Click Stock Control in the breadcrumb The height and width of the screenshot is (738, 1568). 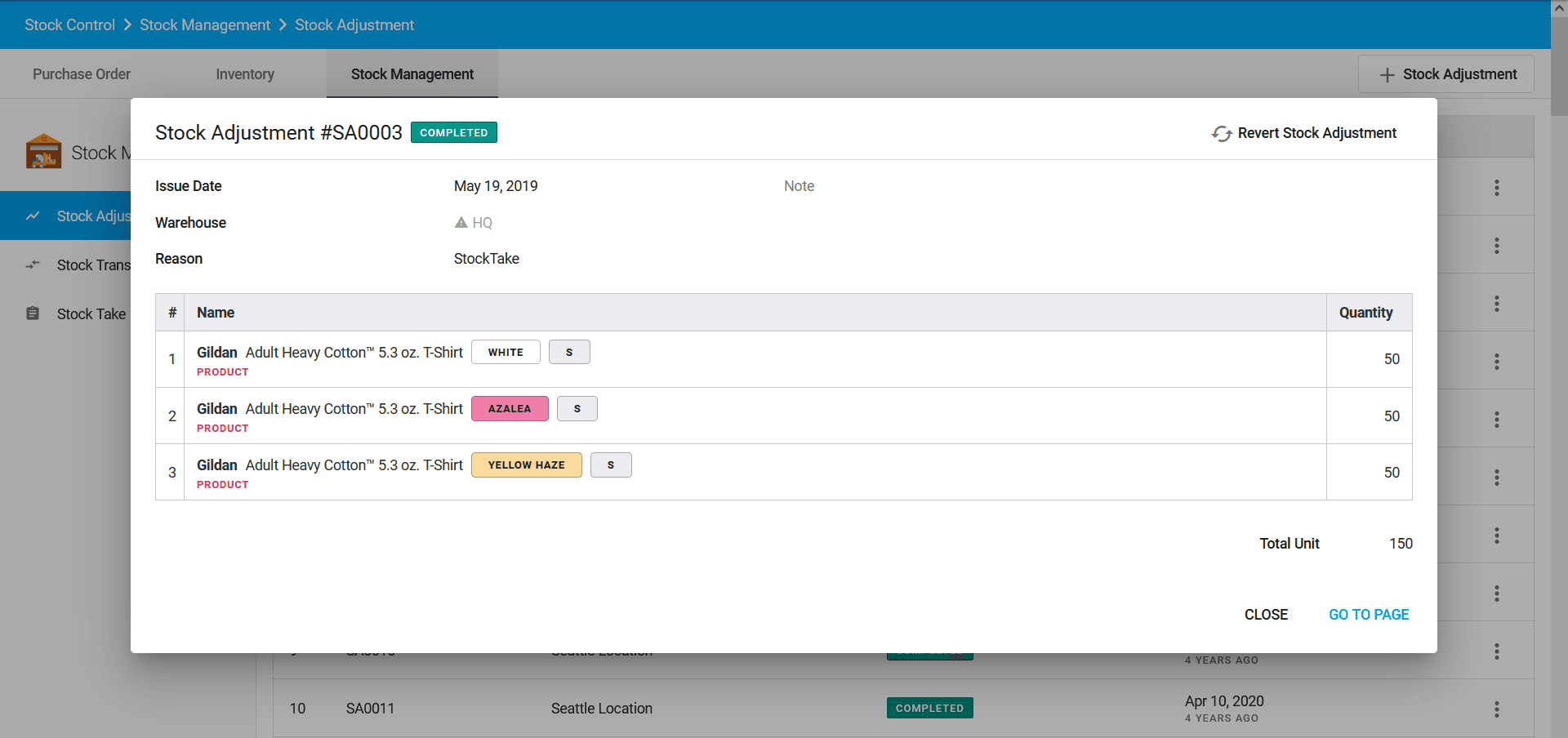69,25
